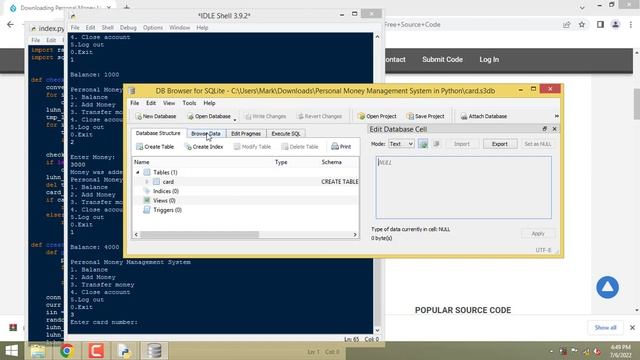Viewport: 640px width, 360px height.
Task: Click the Print button in structure toolbar
Action: (341, 147)
